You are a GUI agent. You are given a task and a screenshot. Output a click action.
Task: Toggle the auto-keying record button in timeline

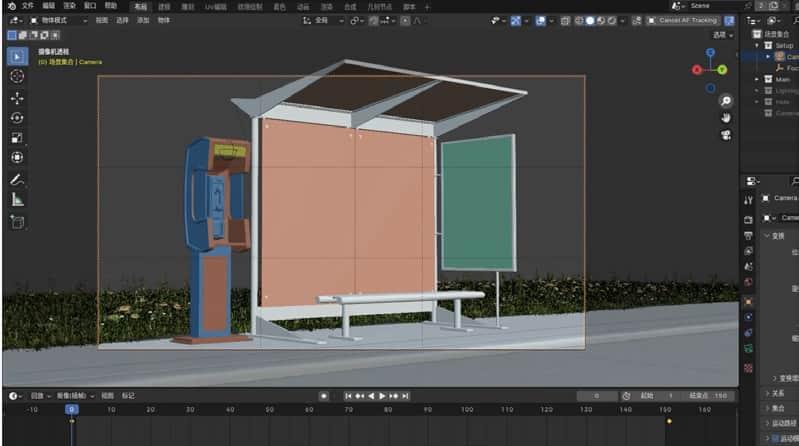[324, 396]
